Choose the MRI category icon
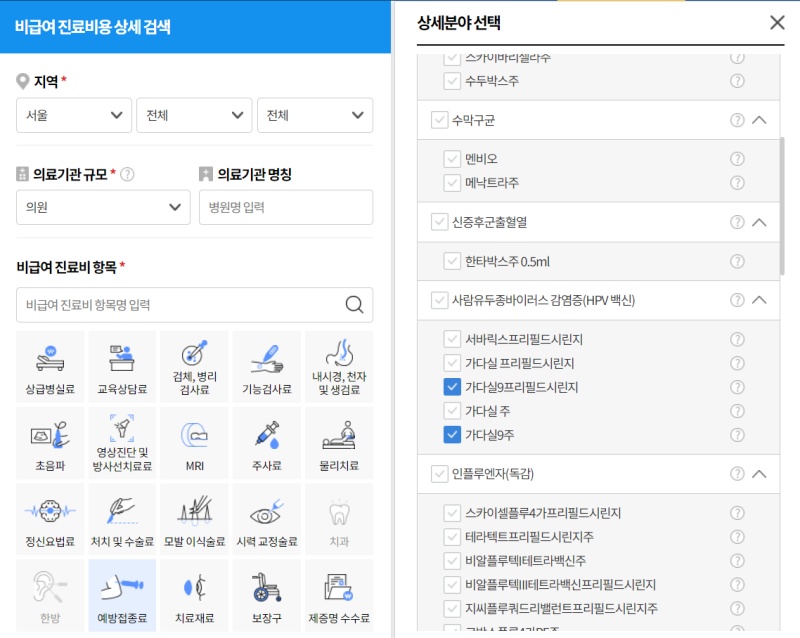The width and height of the screenshot is (800, 638). click(194, 443)
